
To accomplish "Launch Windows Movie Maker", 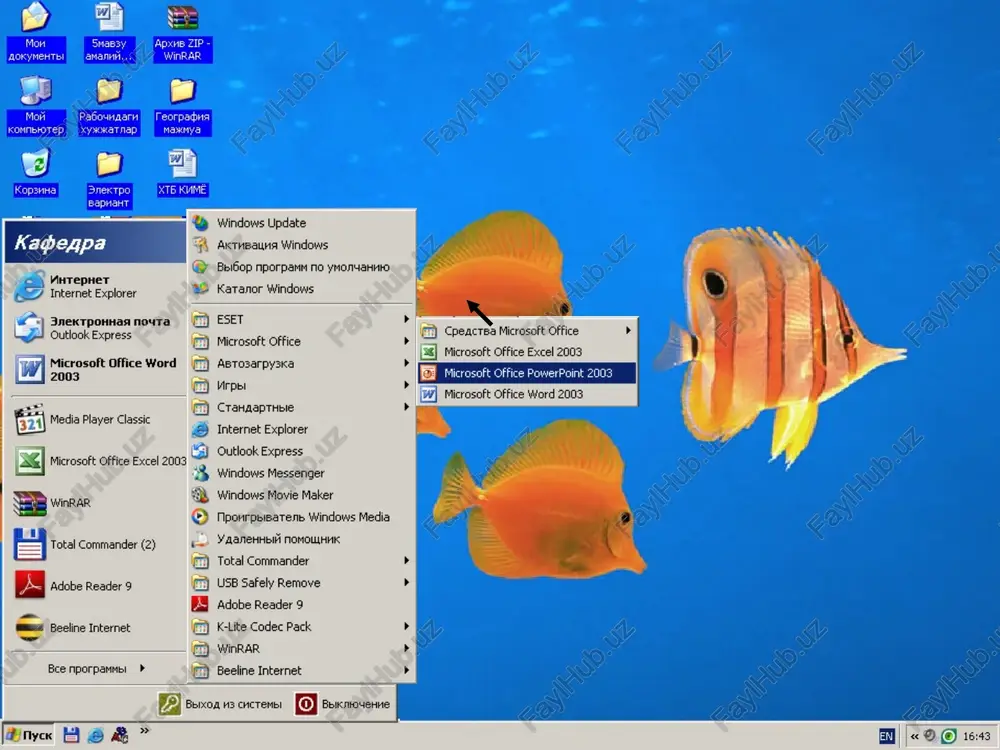I will pos(301,495).
